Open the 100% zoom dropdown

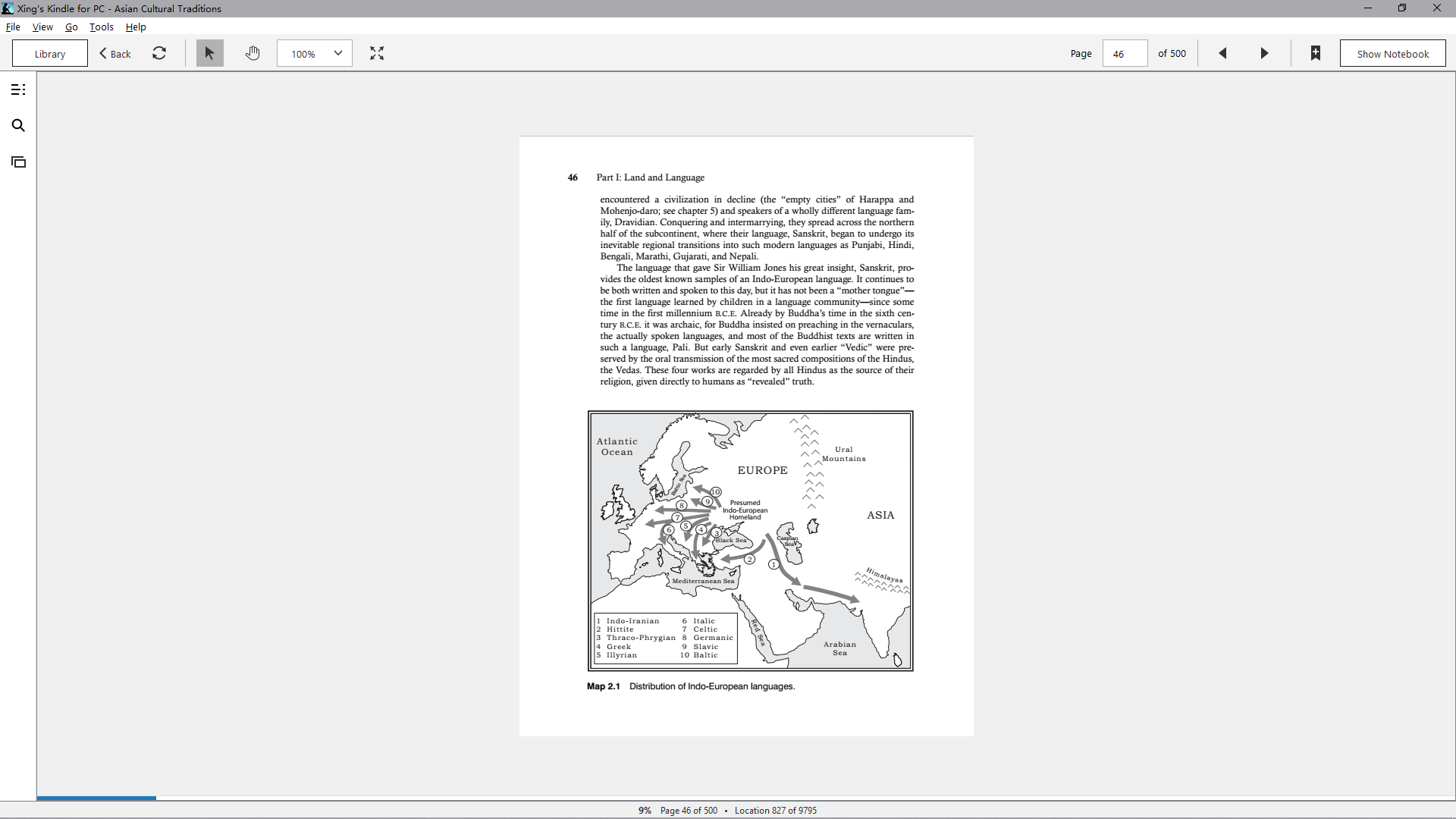tap(315, 53)
